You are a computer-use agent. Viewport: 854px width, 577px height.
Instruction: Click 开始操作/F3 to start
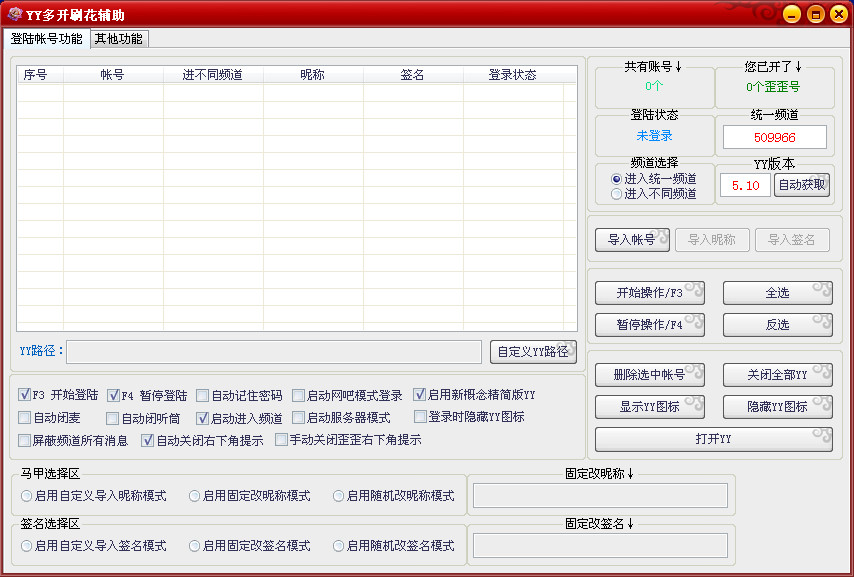pos(649,292)
